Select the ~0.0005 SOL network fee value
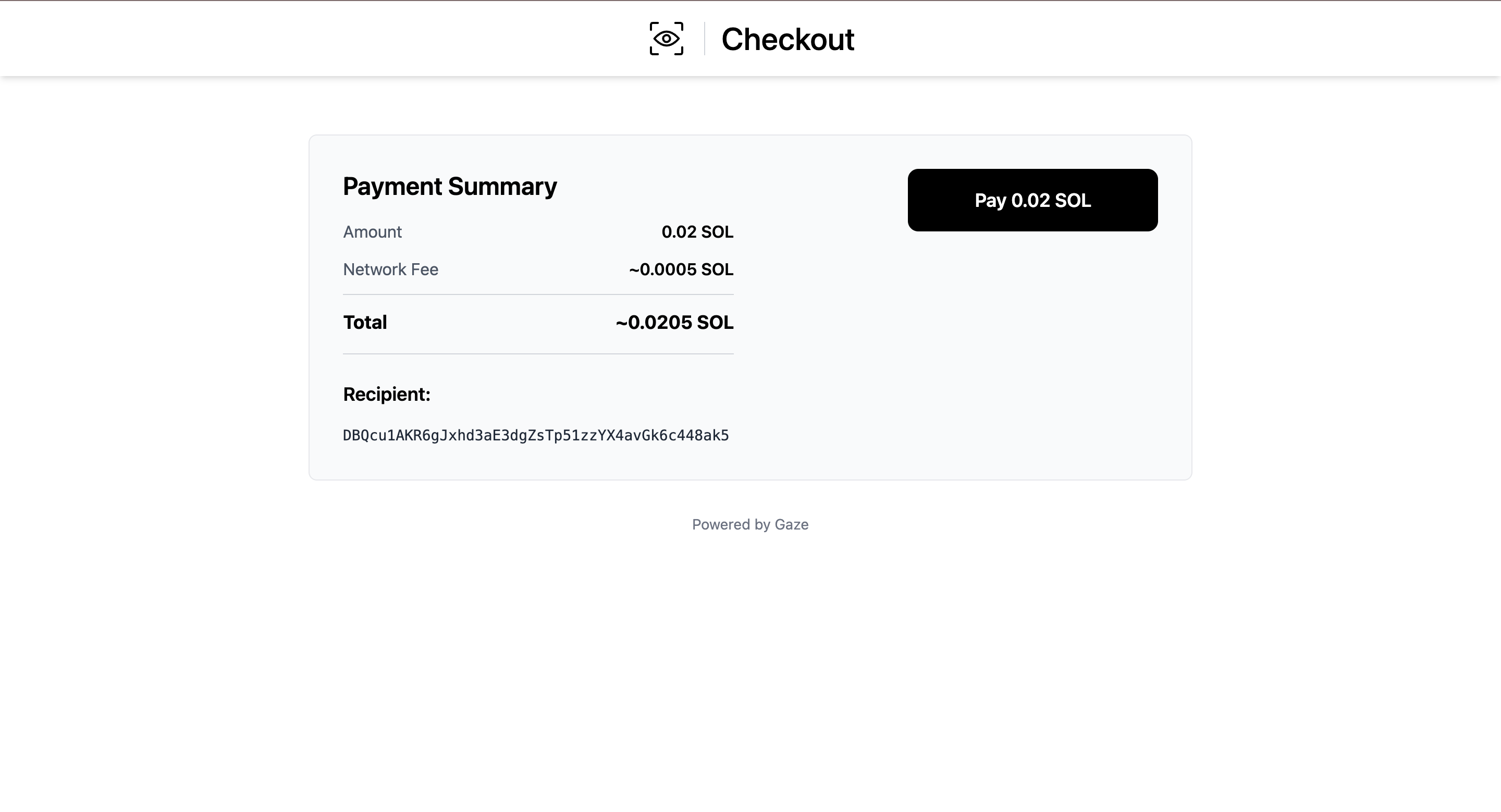Image resolution: width=1501 pixels, height=812 pixels. click(x=681, y=269)
